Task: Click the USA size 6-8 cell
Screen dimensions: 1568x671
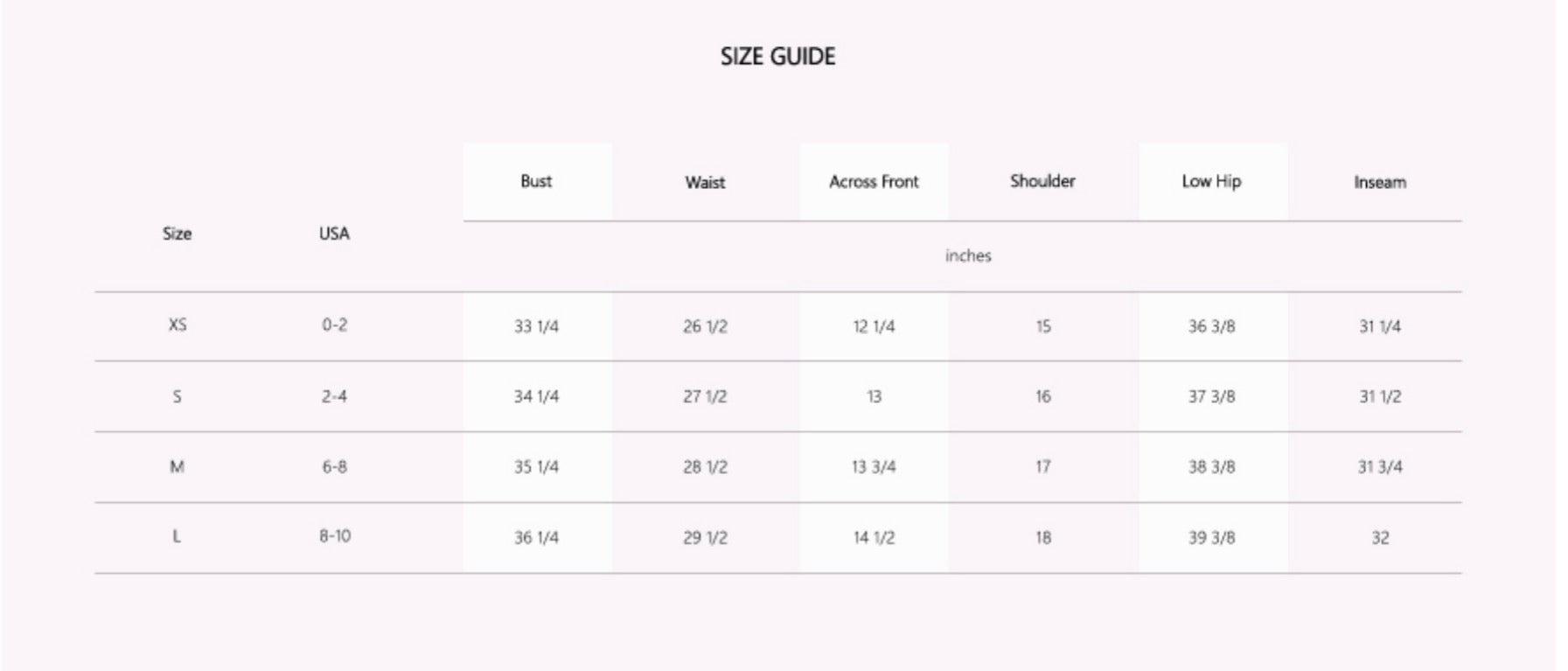Action: coord(334,466)
